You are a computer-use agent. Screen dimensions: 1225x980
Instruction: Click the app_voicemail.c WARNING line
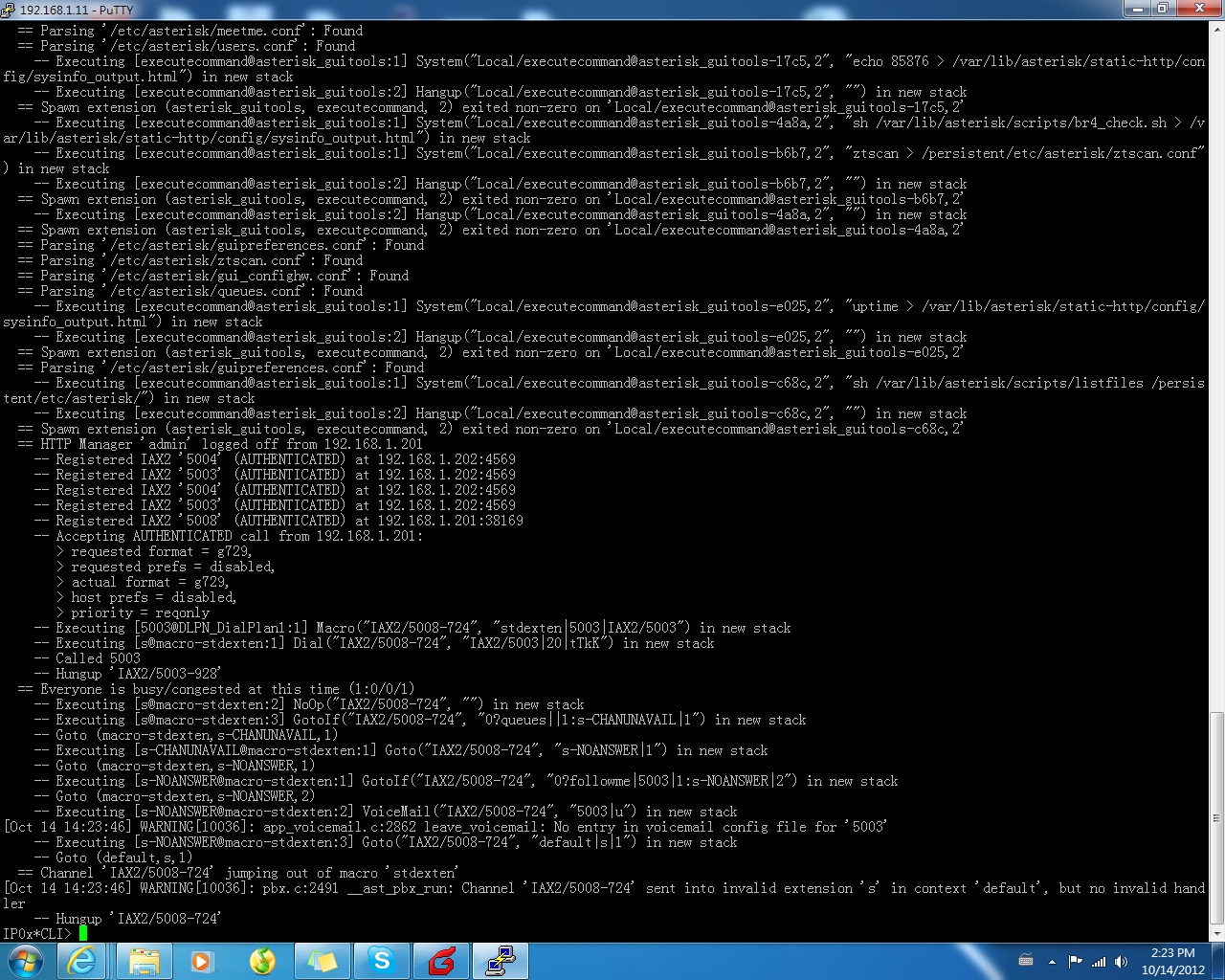[x=446, y=827]
